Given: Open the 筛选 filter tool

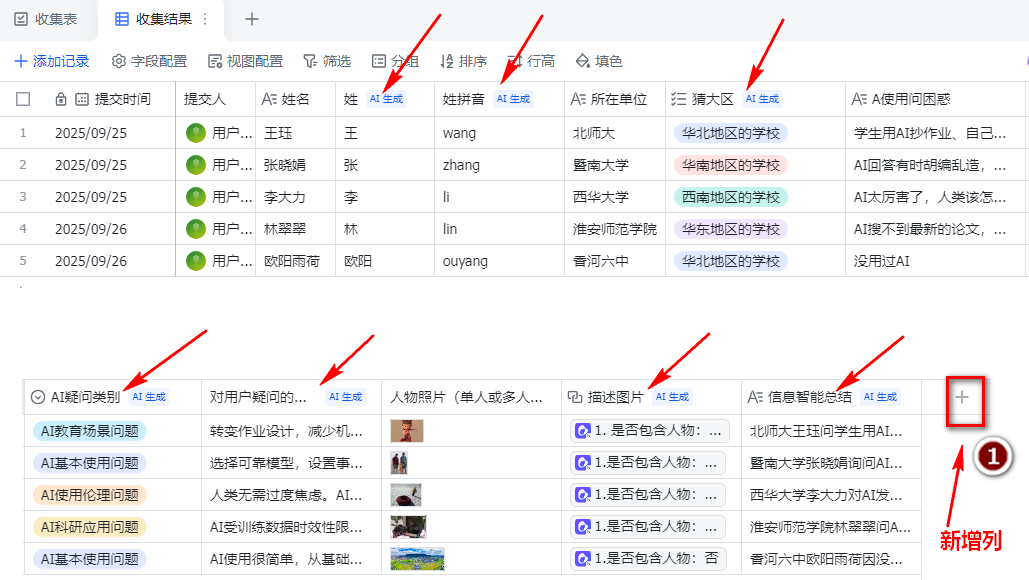Looking at the screenshot, I should [x=327, y=60].
